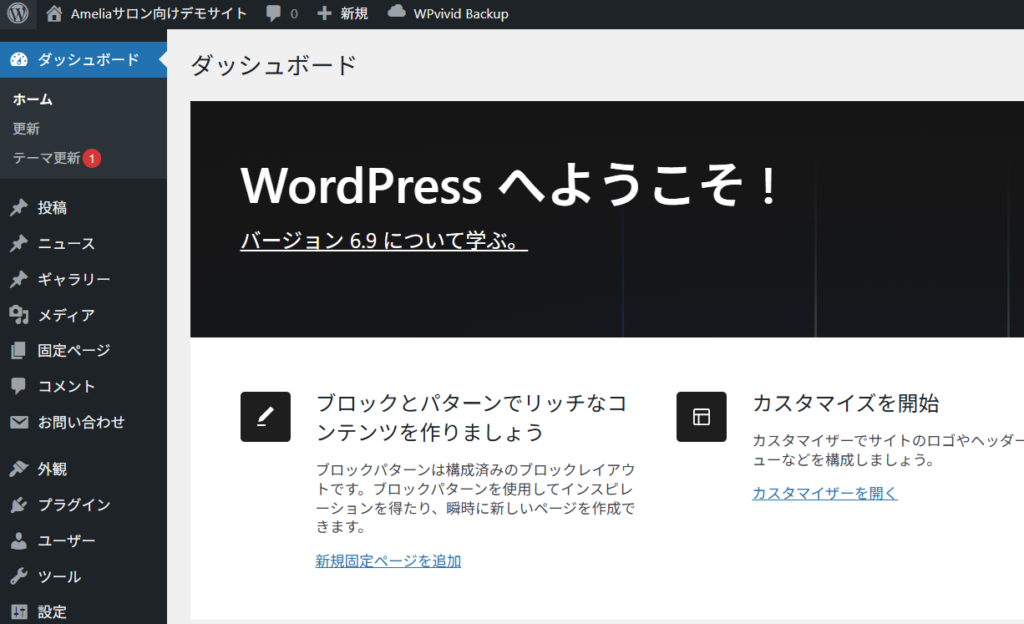Open the comments bubble icon in admin bar

(274, 14)
